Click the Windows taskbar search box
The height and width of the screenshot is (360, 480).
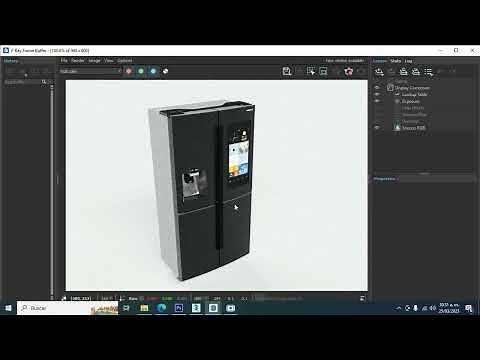68,308
